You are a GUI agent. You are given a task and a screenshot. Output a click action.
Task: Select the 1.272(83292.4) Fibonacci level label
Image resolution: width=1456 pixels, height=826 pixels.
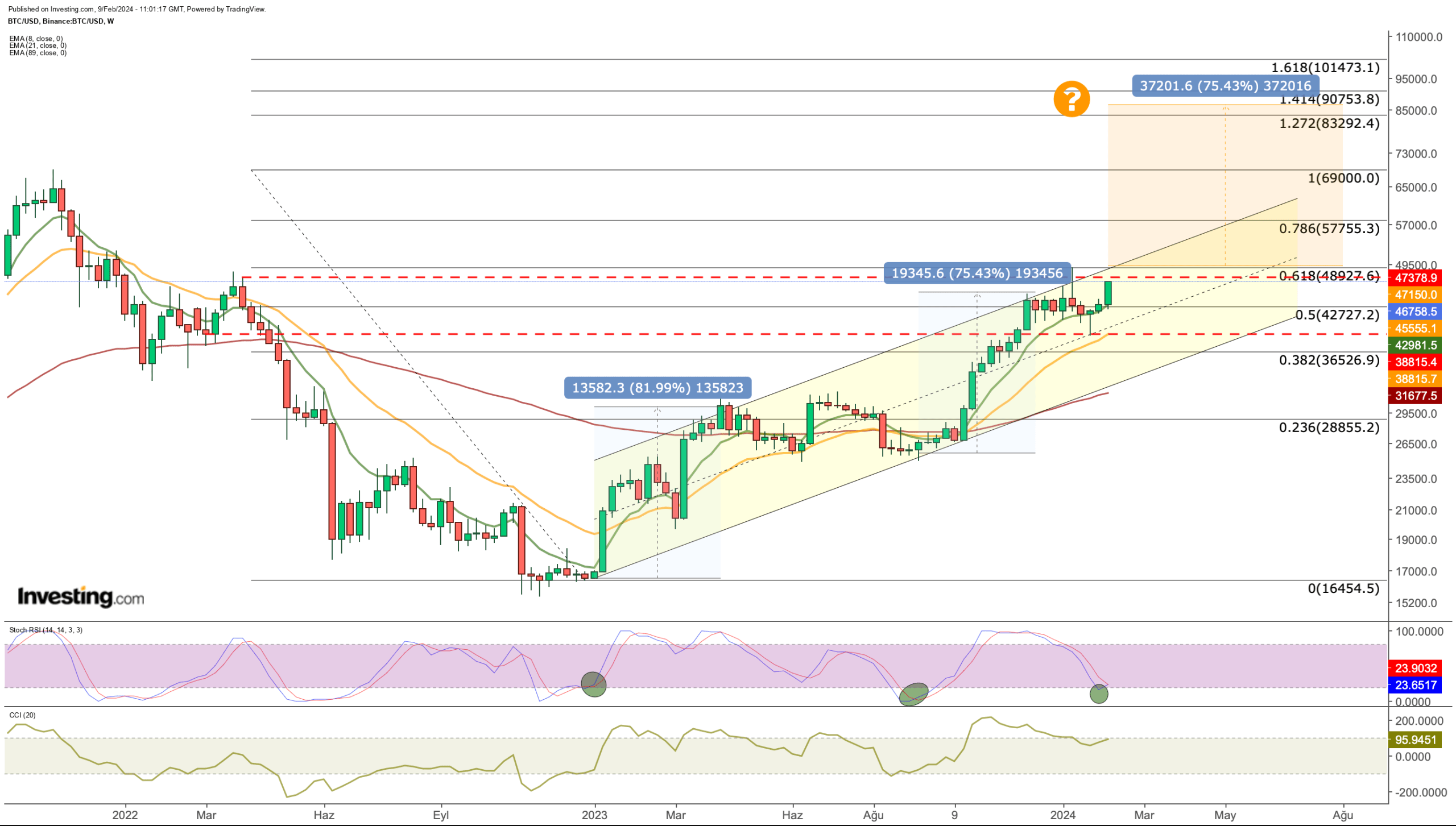1329,123
